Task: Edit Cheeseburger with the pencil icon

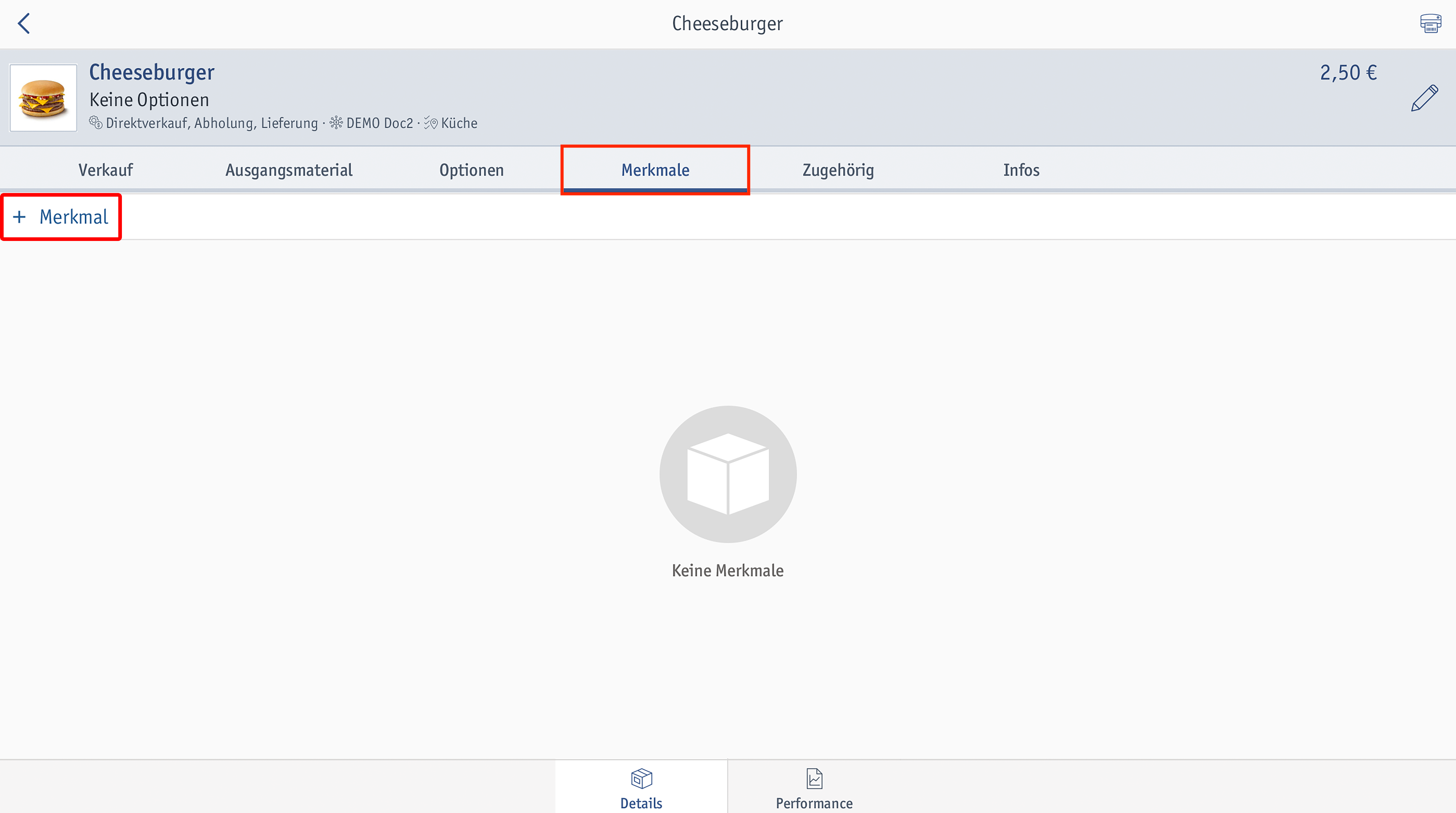Action: pos(1424,98)
